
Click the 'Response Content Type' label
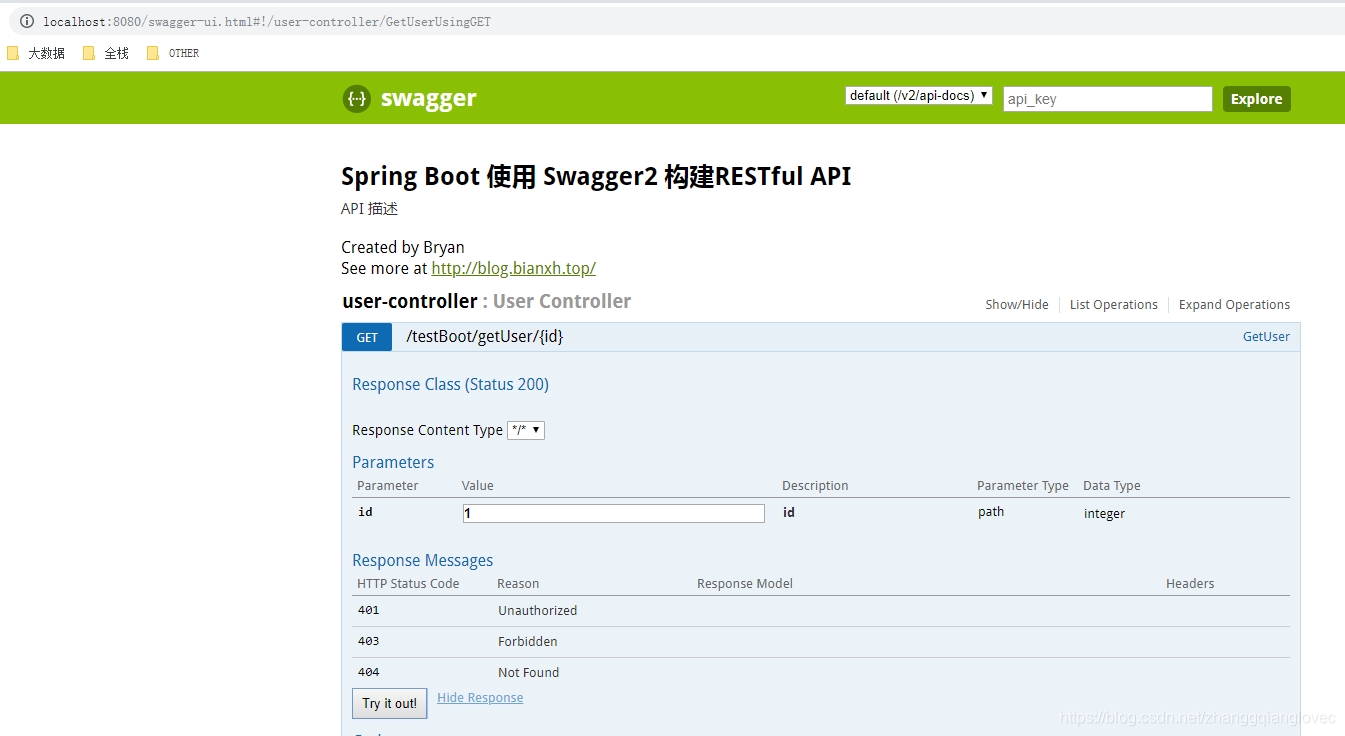click(x=428, y=430)
